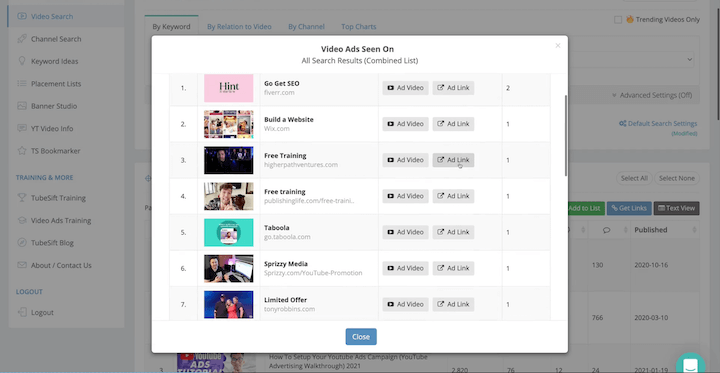Screen dimensions: 720x373
Task: Open Banner Studio in sidebar
Action: point(54,106)
